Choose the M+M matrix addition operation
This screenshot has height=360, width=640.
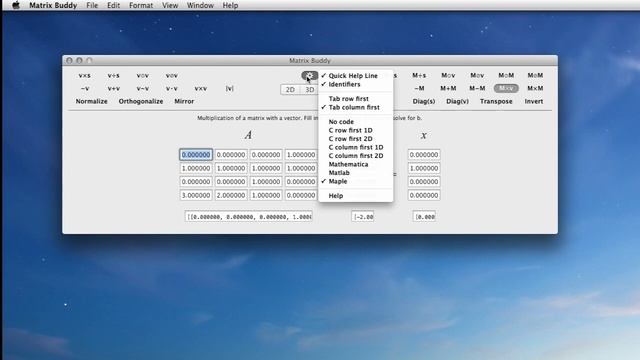[x=448, y=89]
